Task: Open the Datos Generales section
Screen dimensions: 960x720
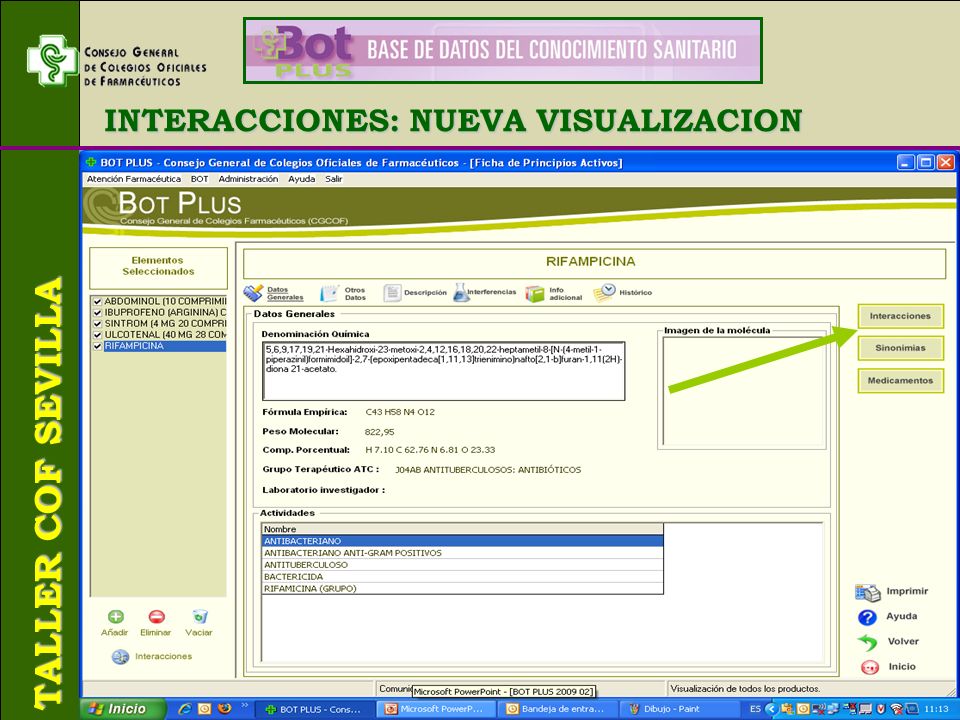Action: [274, 293]
